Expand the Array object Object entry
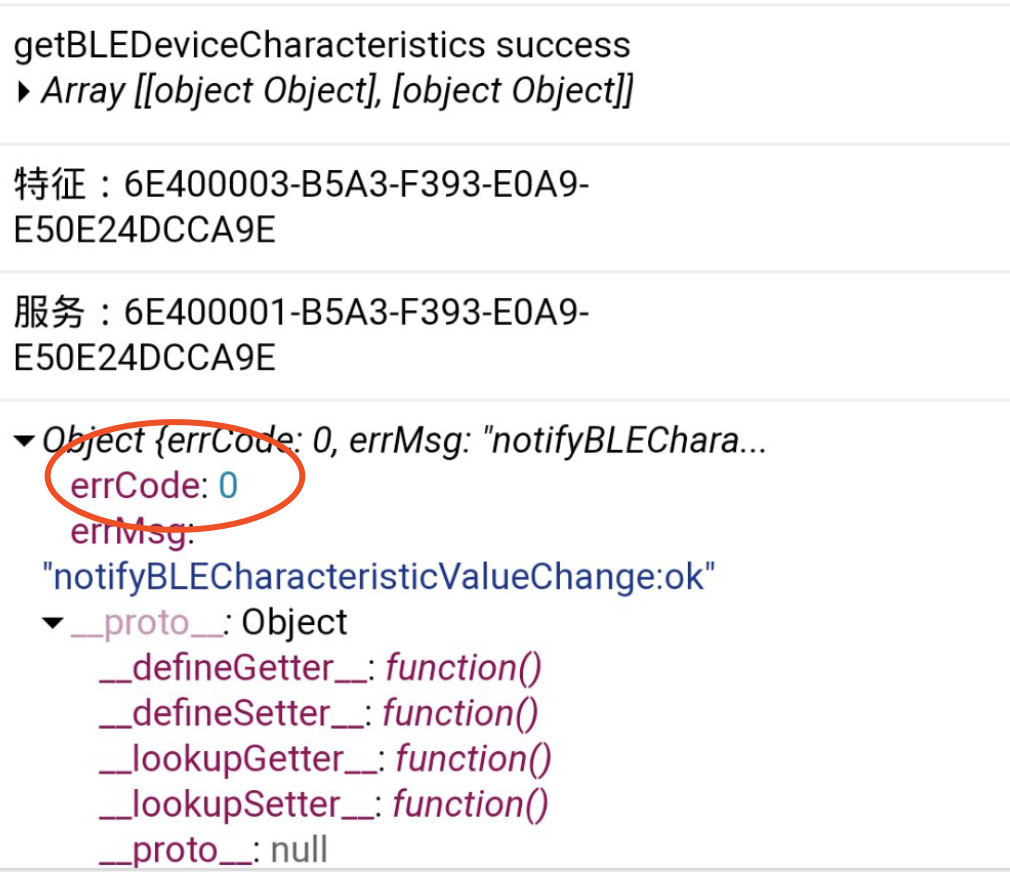Viewport: 1010px width, 872px height. [x=24, y=92]
